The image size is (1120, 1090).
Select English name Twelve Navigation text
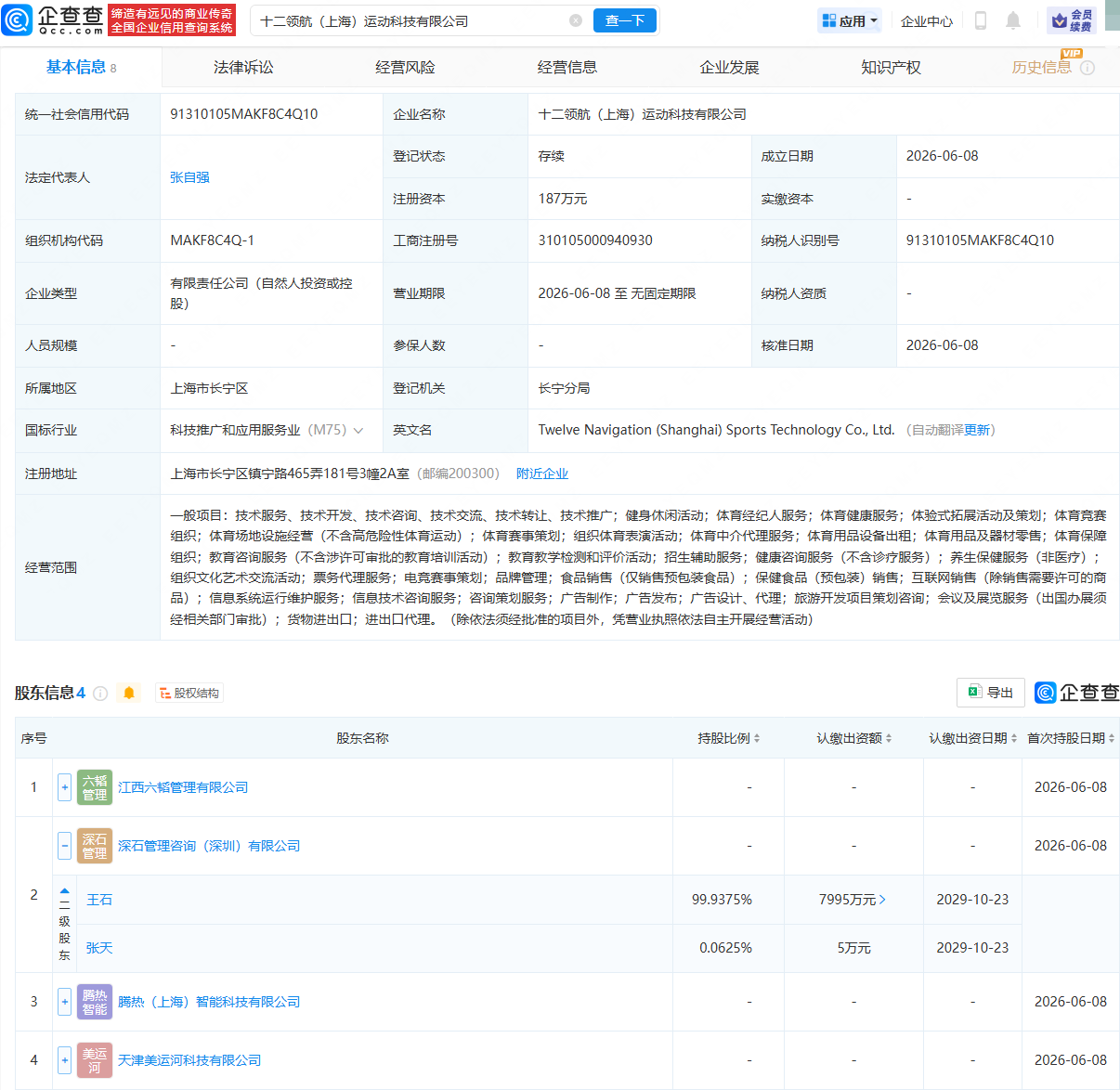[x=717, y=430]
